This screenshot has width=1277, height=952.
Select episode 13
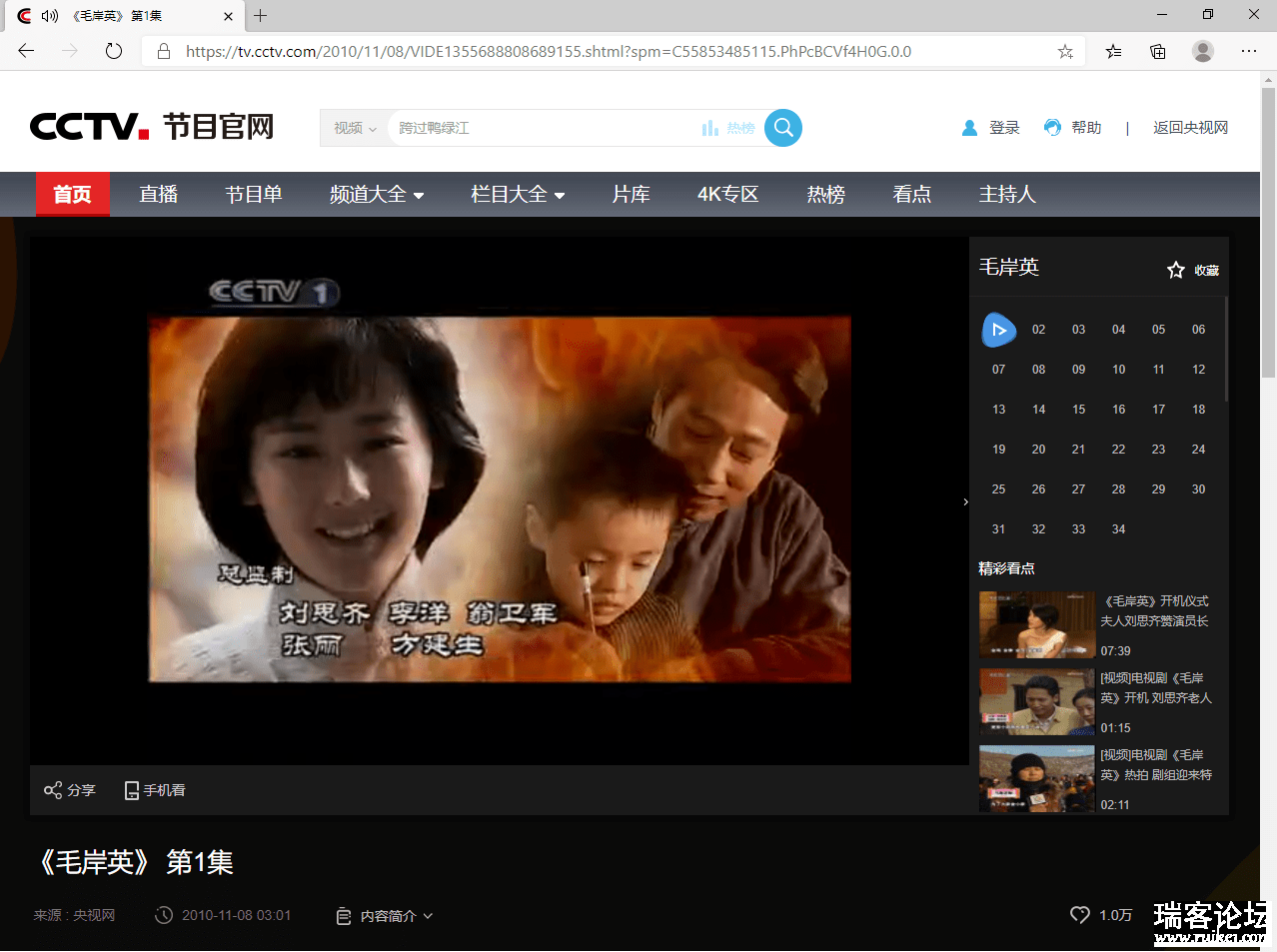(x=999, y=410)
